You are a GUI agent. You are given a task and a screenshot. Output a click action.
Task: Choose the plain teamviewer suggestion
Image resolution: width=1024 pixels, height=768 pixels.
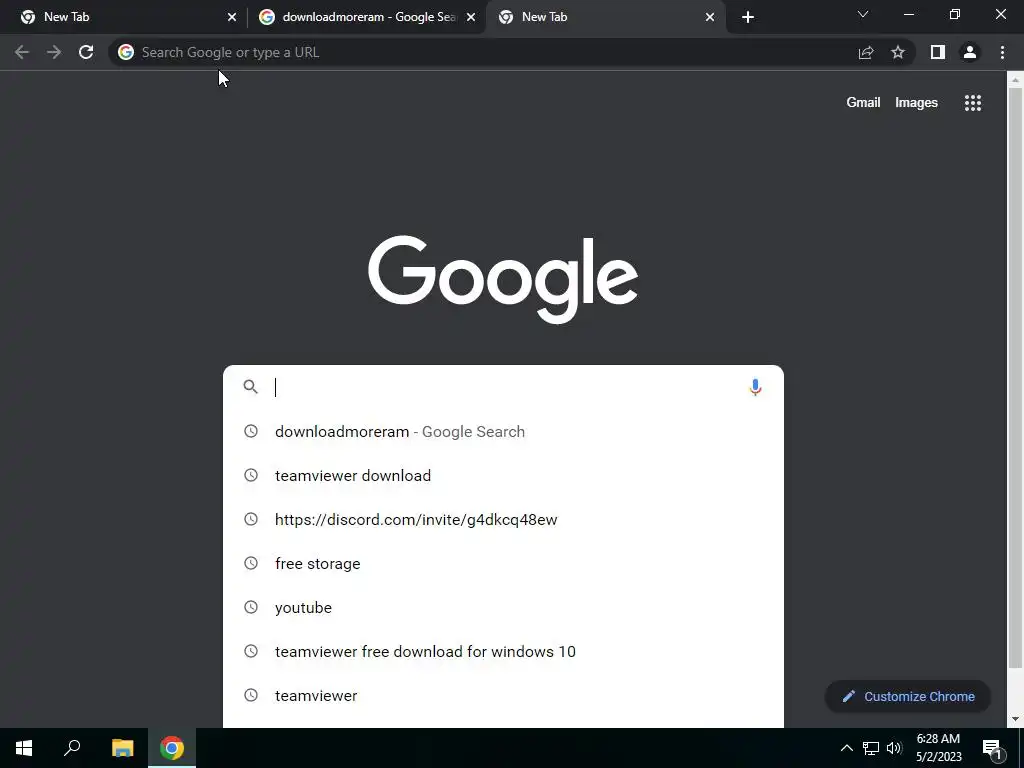503,696
